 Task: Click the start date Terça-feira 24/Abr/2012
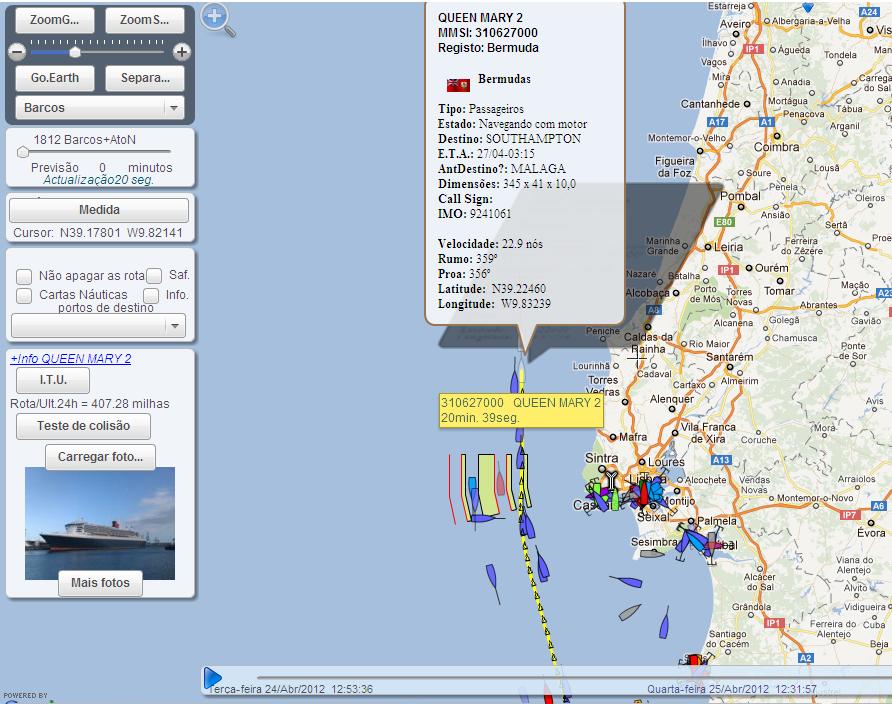pyautogui.click(x=290, y=689)
